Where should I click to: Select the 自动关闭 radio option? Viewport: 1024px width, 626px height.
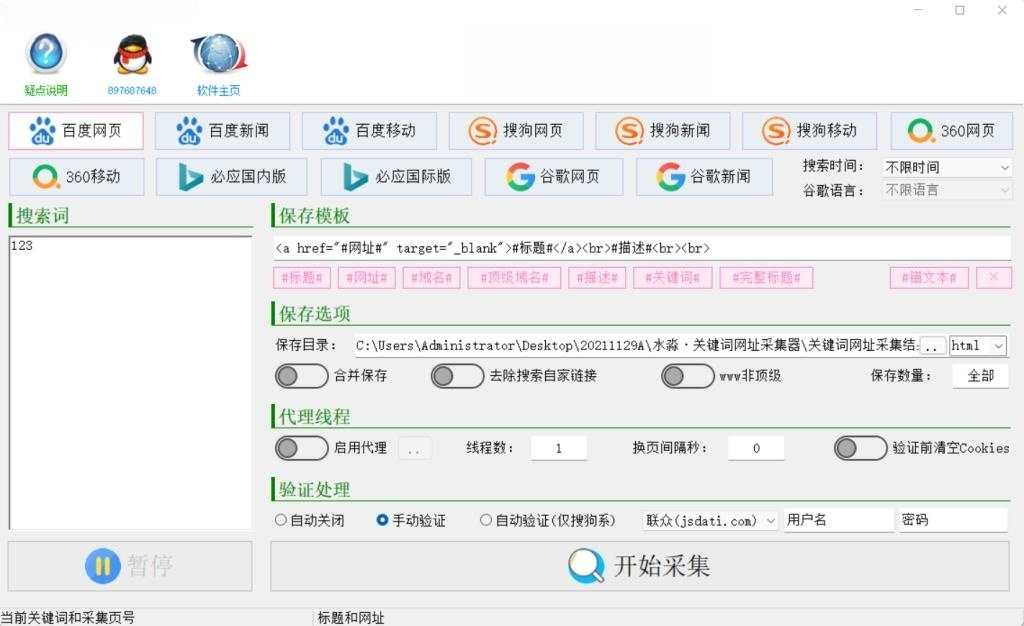[281, 521]
